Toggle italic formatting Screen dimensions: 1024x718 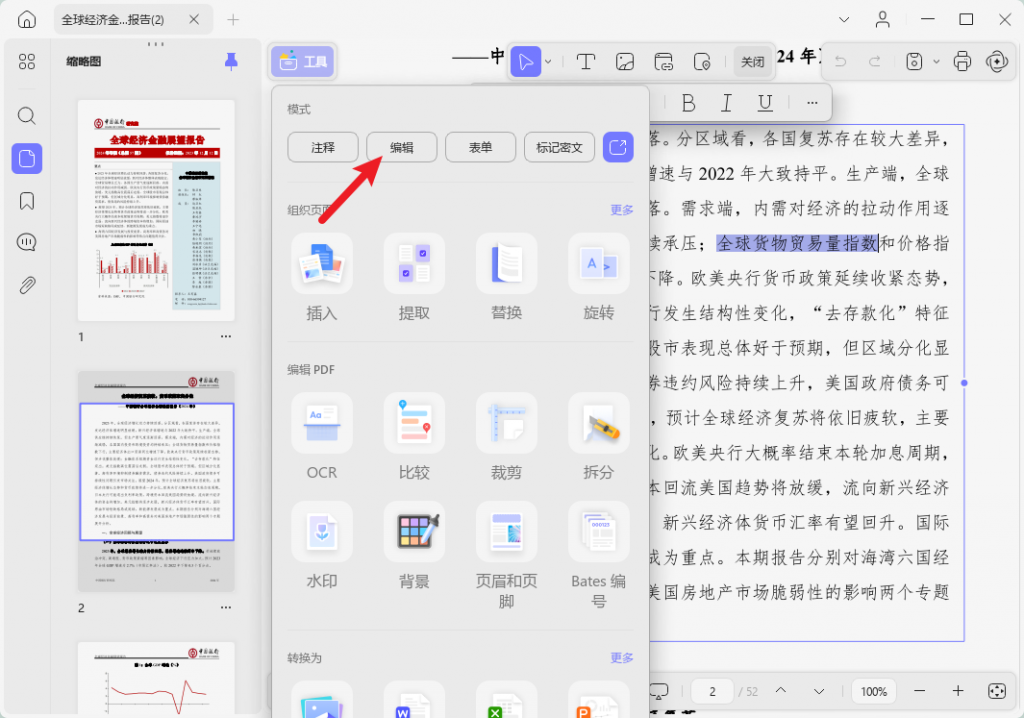click(726, 102)
